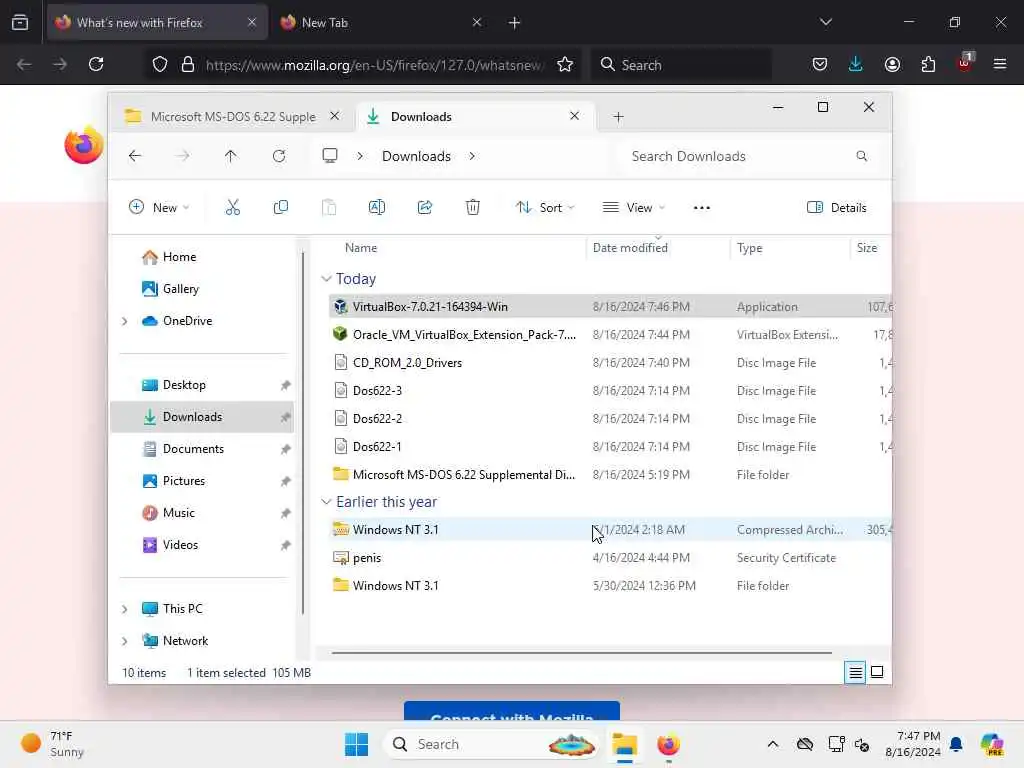Add a new File Explorer tab
1024x768 pixels.
click(618, 117)
